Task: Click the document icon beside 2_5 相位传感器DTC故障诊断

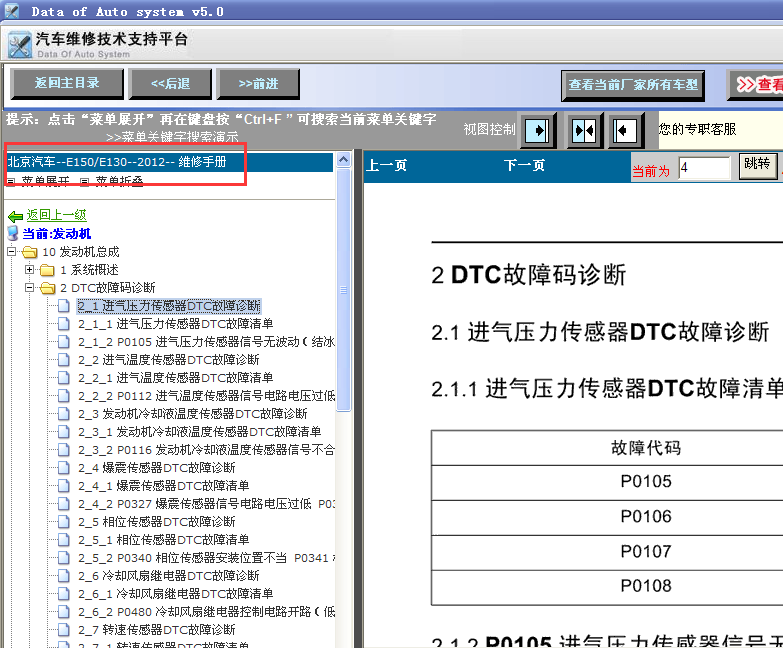Action: click(63, 521)
